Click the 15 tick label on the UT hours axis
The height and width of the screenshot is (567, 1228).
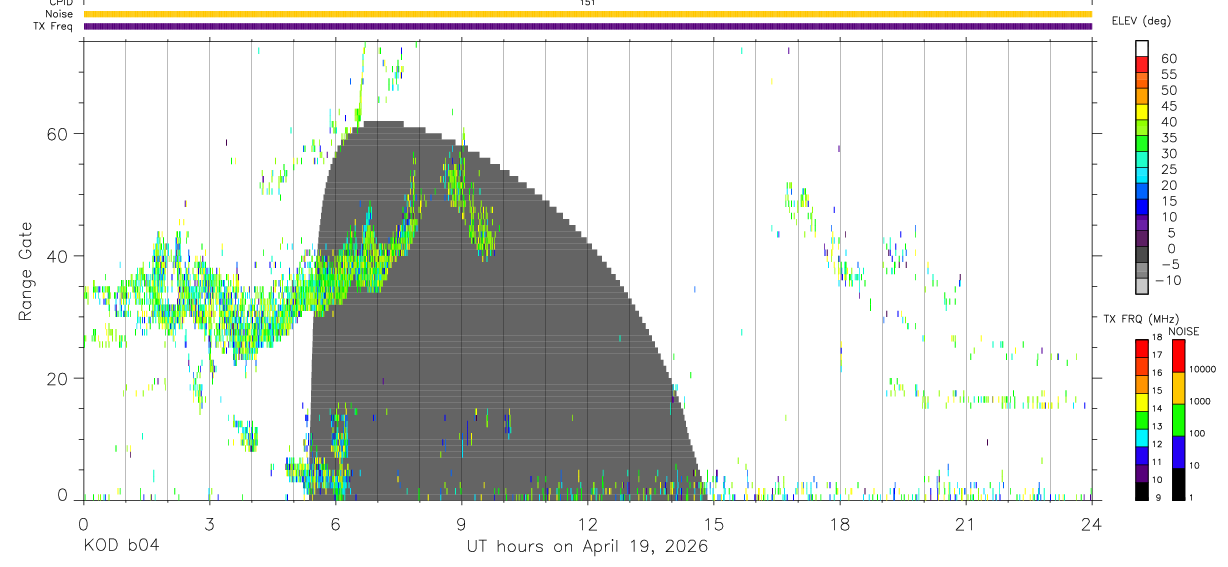click(x=713, y=523)
